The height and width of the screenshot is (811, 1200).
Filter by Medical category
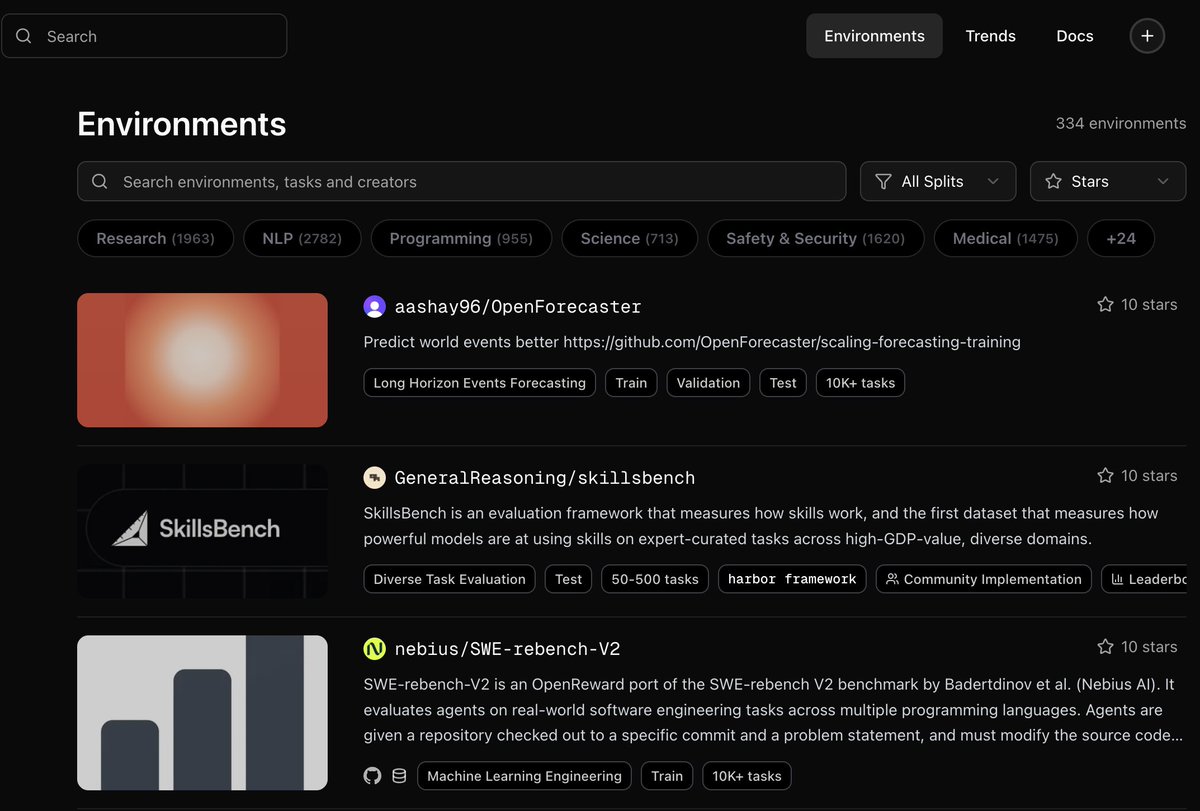tap(1005, 239)
